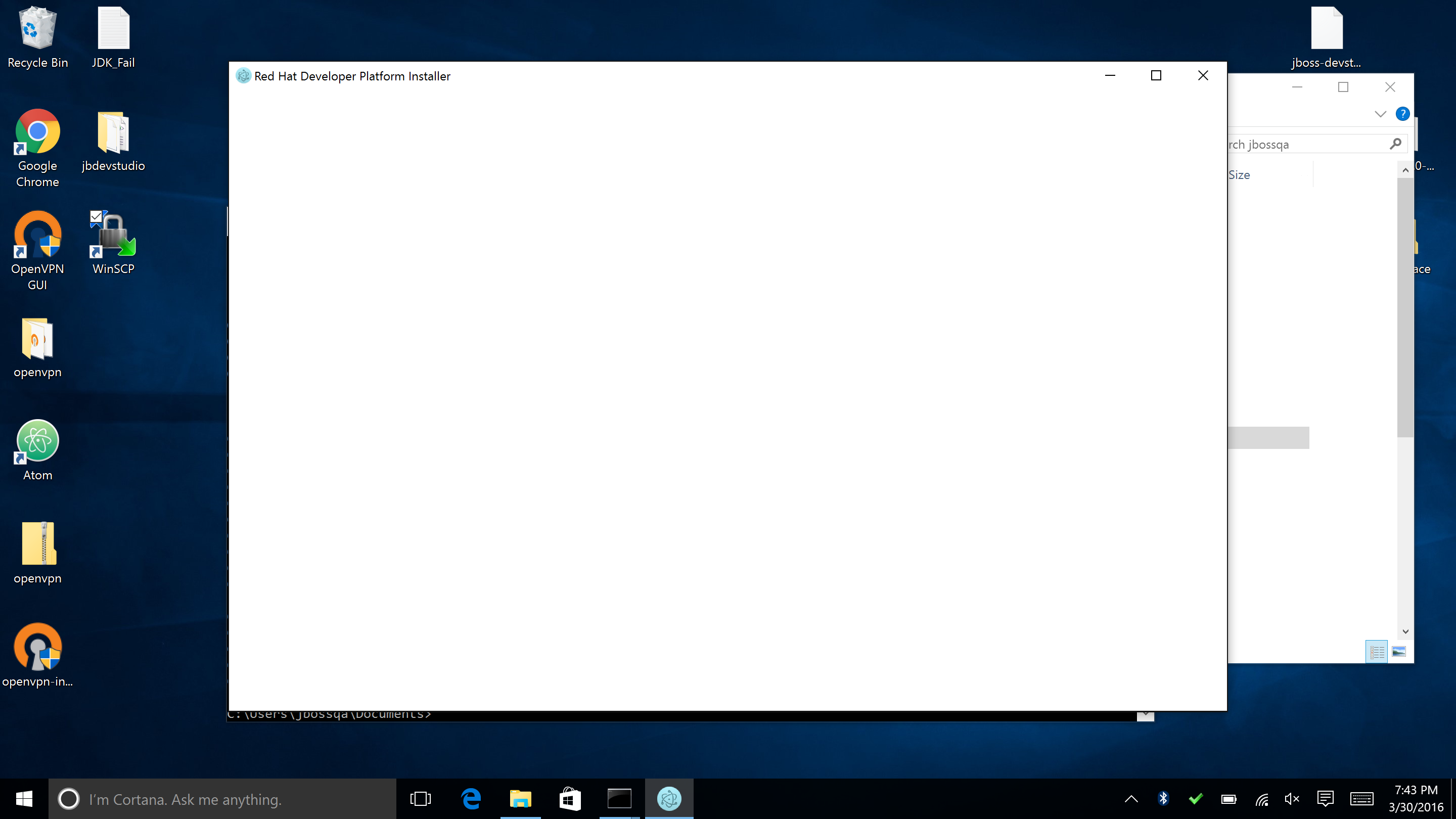
Task: Click Microsoft Edge in the taskbar
Action: point(471,799)
